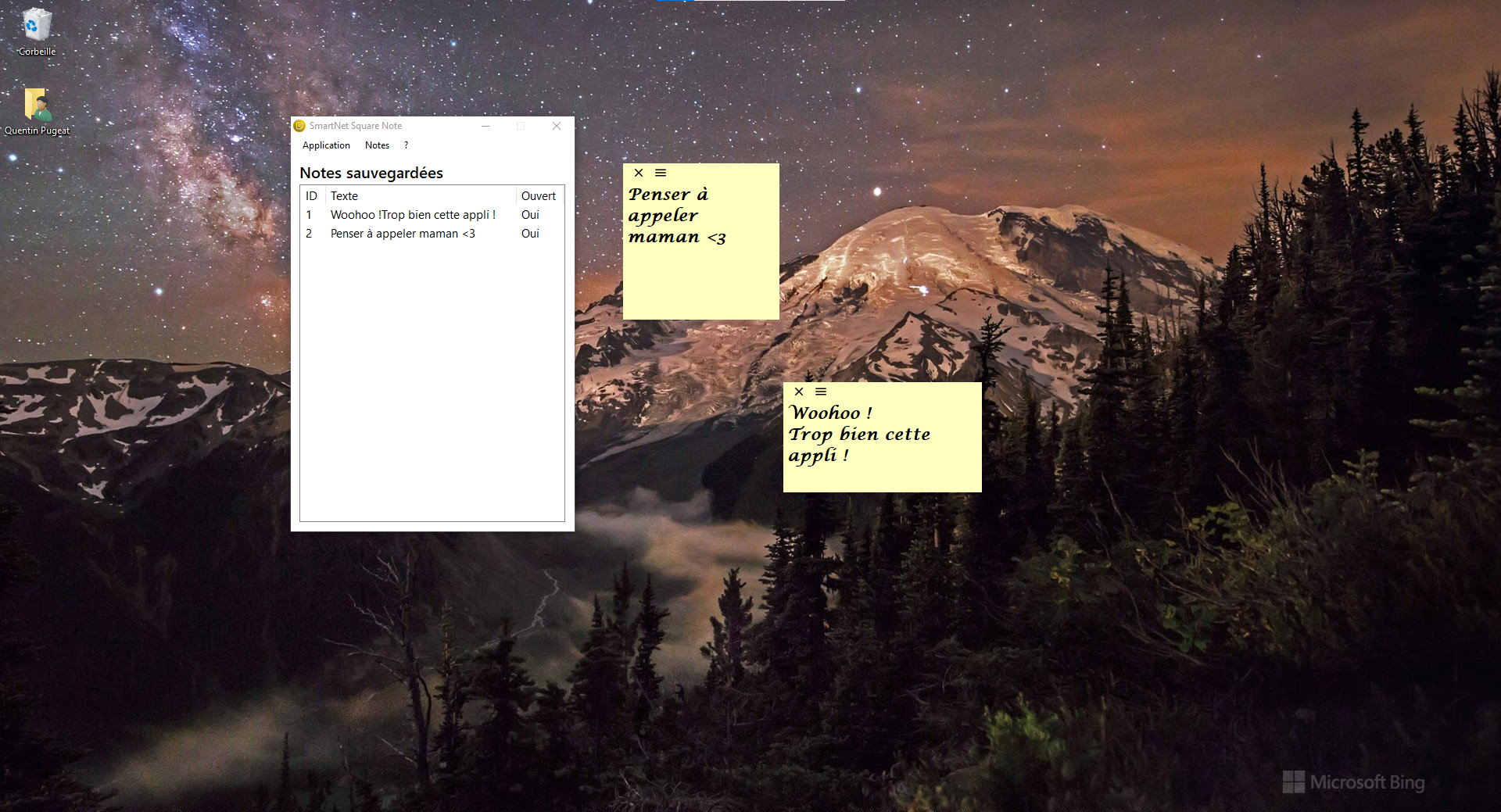This screenshot has height=812, width=1501.
Task: Close the 'Penser à appeler maman' sticky note
Action: coord(639,173)
